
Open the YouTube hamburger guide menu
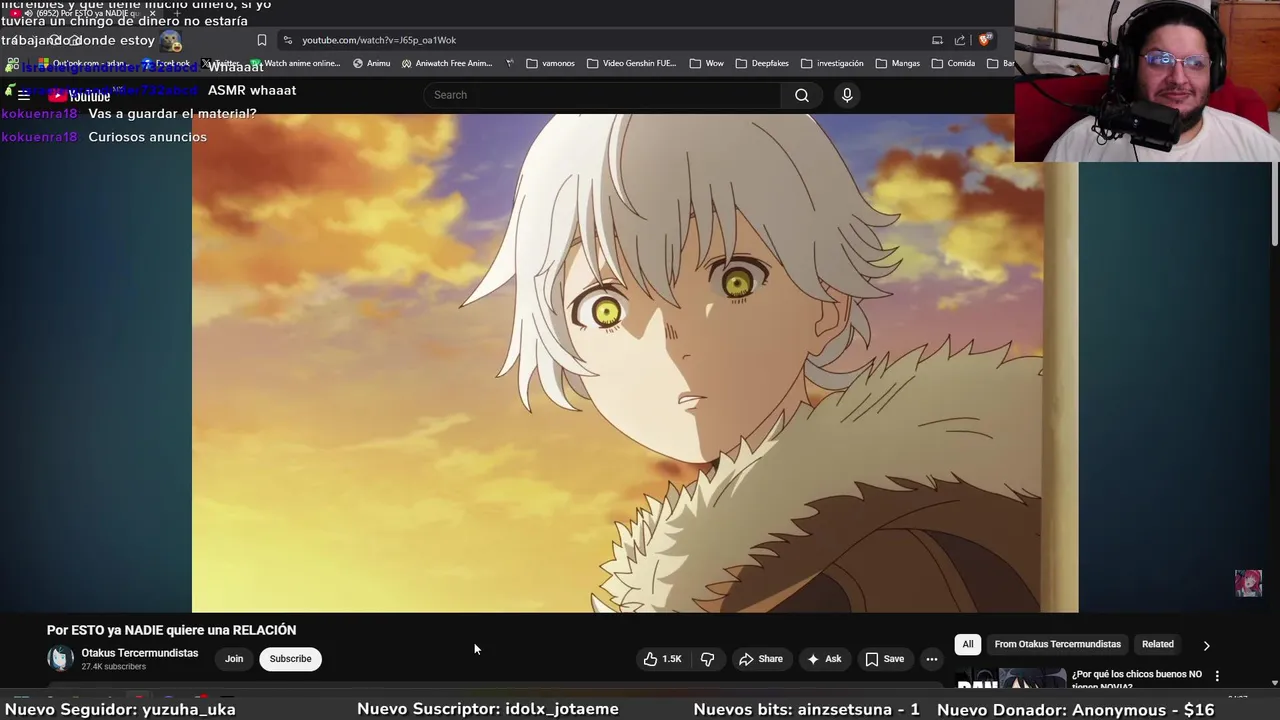tap(24, 96)
